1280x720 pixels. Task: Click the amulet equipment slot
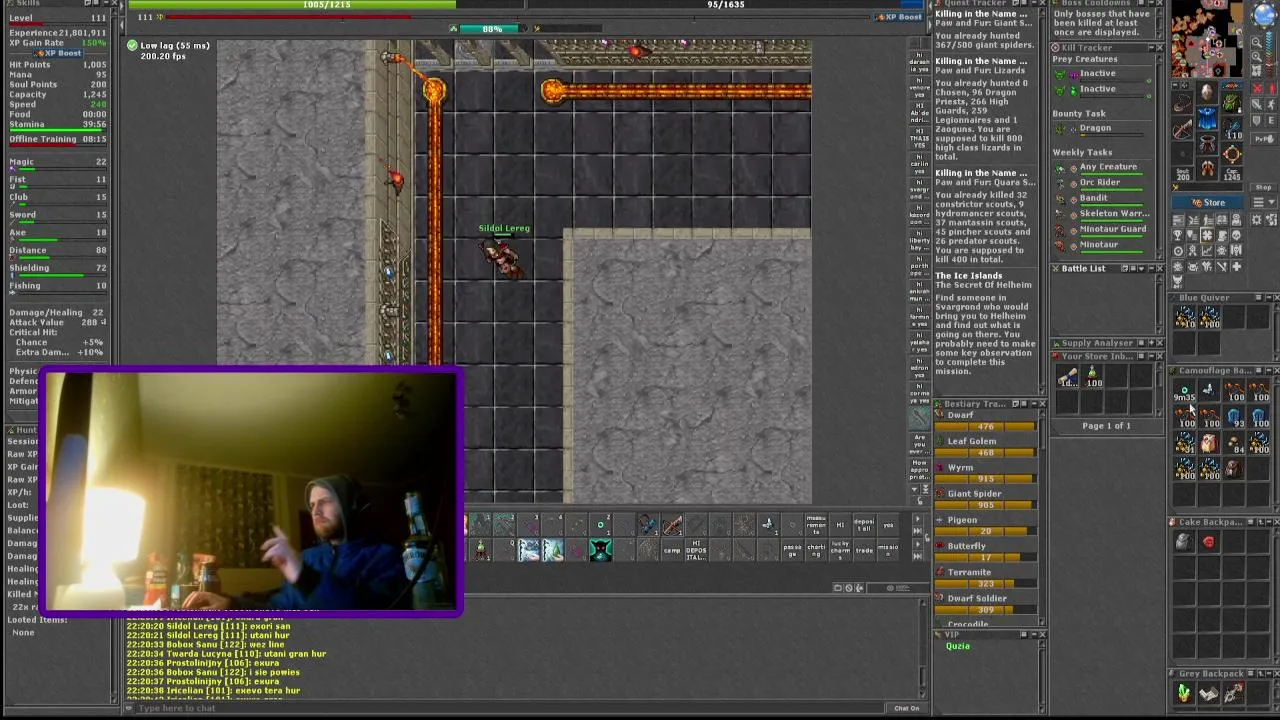1182,103
